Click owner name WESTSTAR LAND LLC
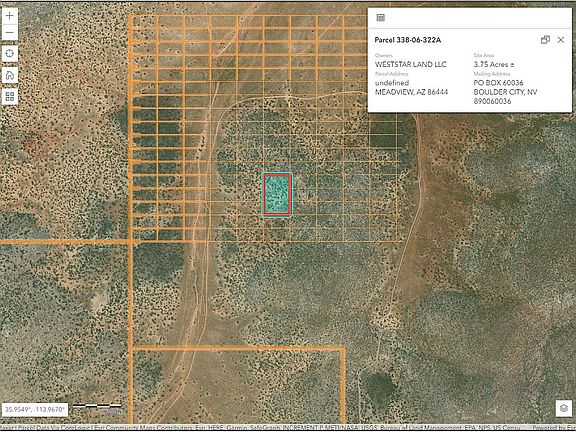 tap(411, 64)
